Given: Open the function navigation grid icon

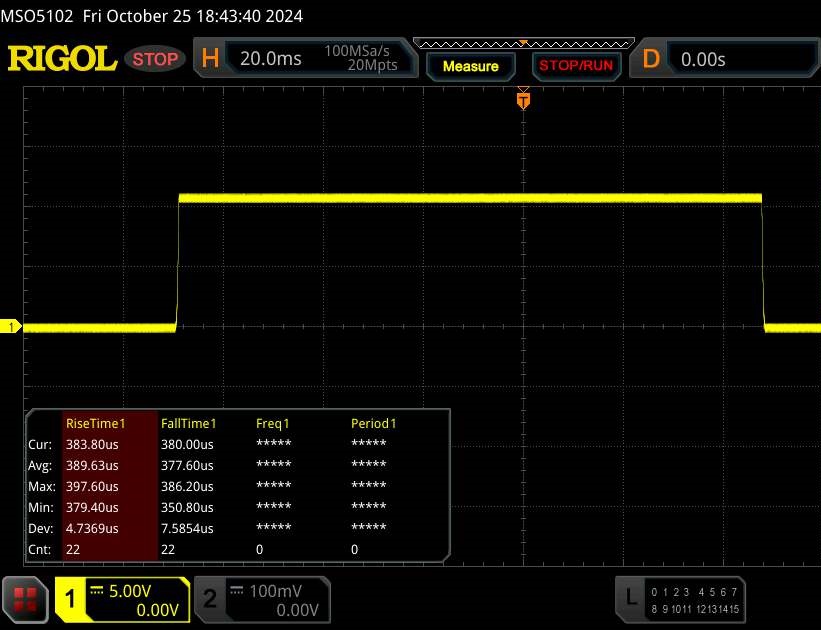Looking at the screenshot, I should click(x=26, y=599).
